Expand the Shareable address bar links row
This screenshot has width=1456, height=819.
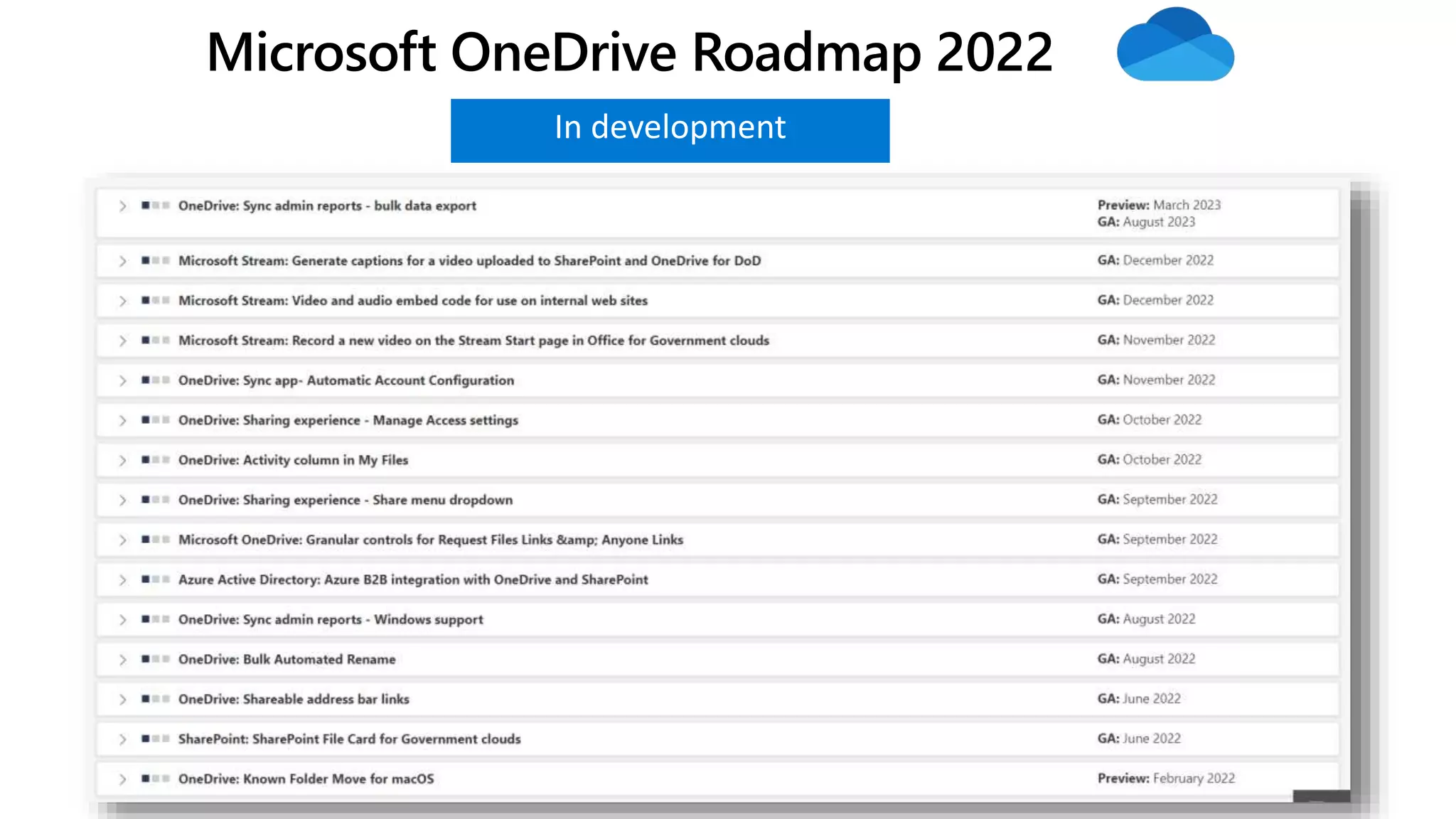[x=122, y=699]
